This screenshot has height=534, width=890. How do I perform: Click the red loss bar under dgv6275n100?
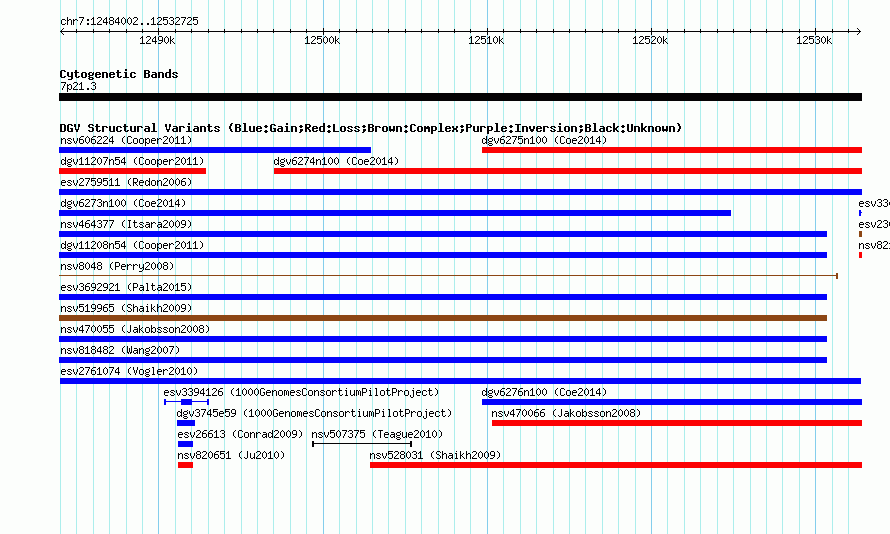click(x=672, y=150)
